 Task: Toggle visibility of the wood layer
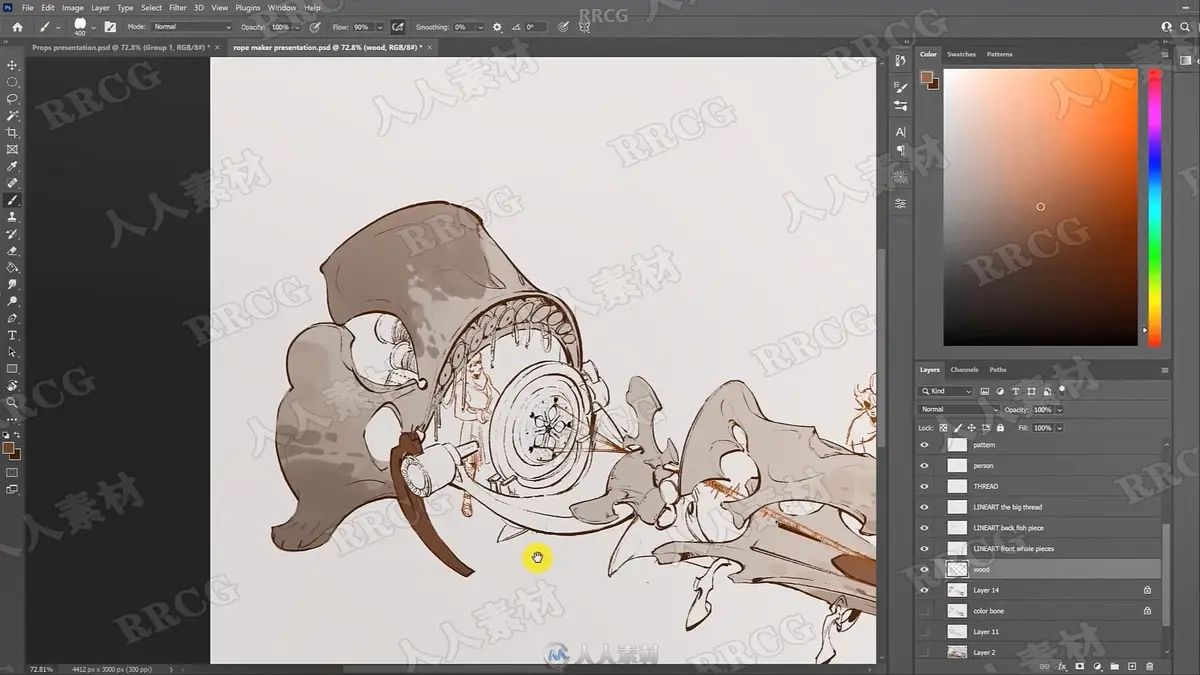(x=924, y=569)
